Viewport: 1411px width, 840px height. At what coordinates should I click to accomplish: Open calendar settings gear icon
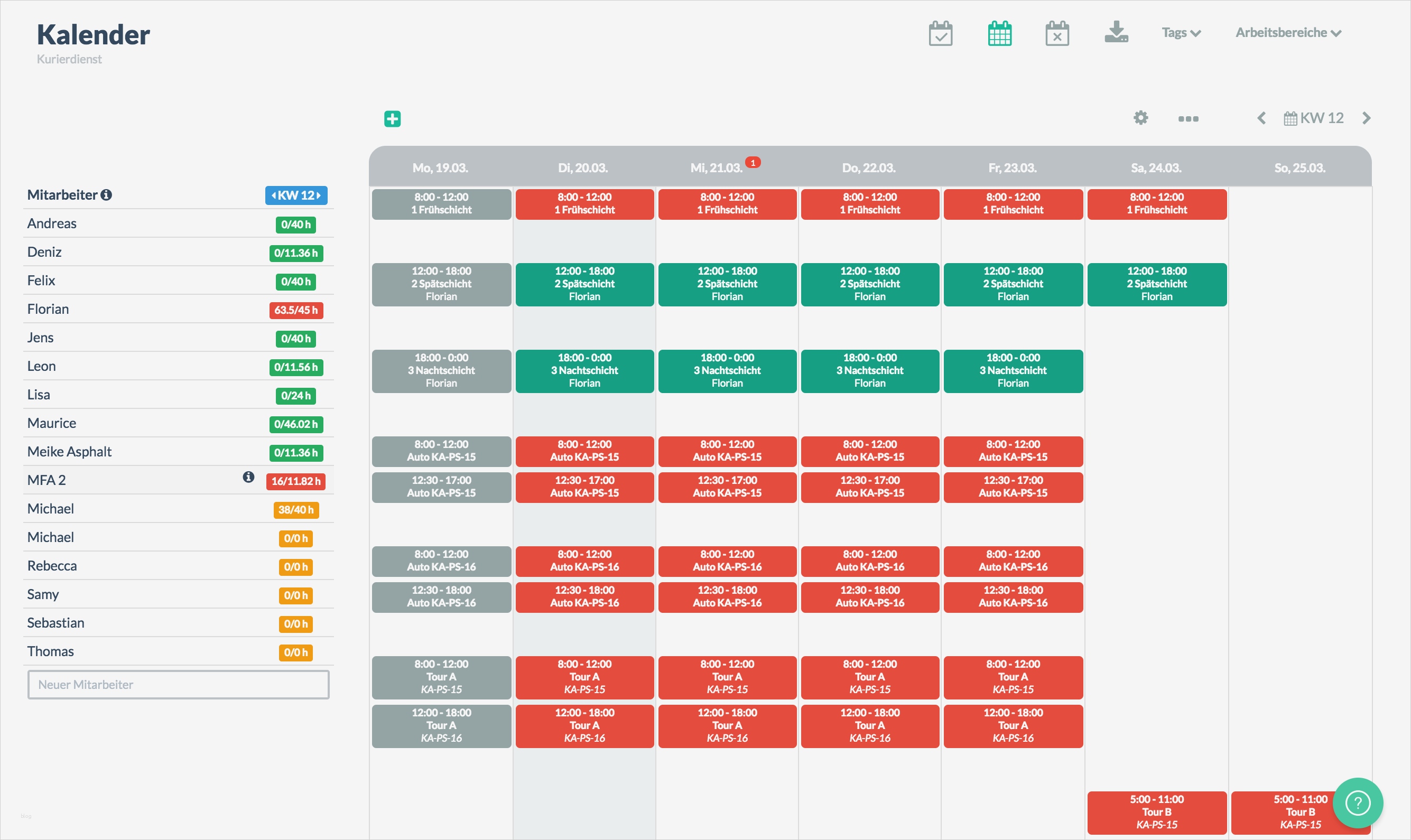[x=1140, y=118]
